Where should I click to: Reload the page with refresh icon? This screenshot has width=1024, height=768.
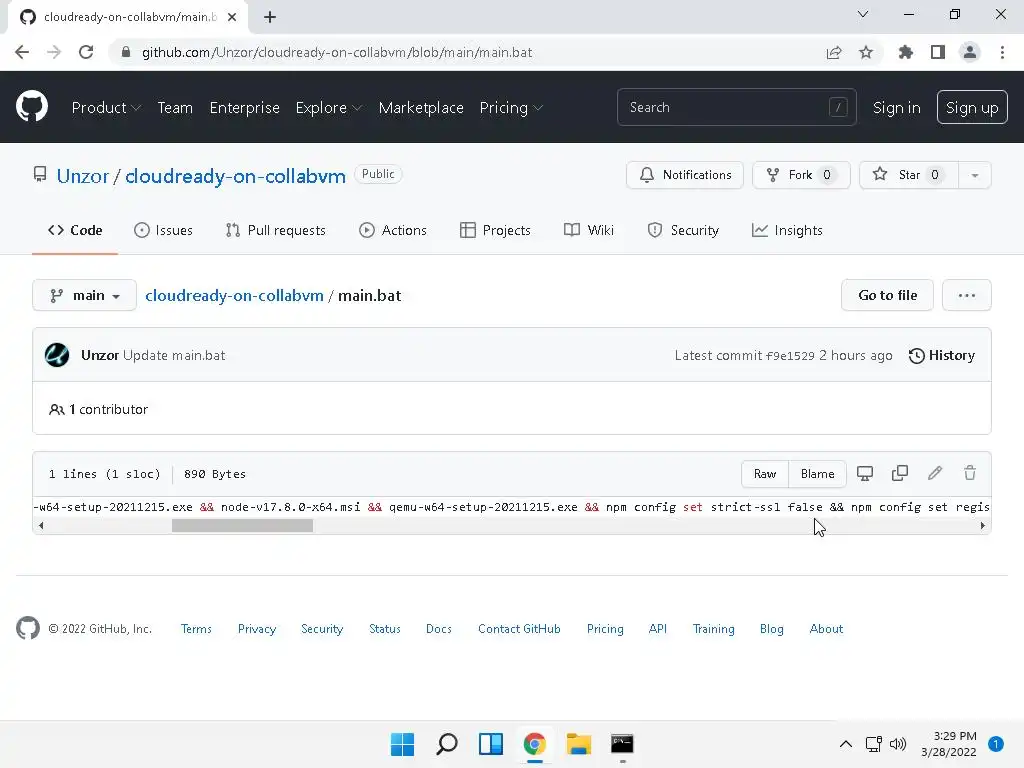[x=86, y=52]
